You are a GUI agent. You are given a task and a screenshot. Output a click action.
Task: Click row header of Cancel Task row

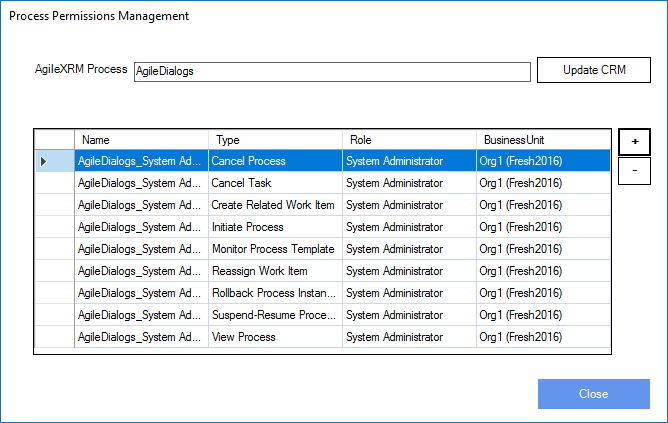[55, 183]
